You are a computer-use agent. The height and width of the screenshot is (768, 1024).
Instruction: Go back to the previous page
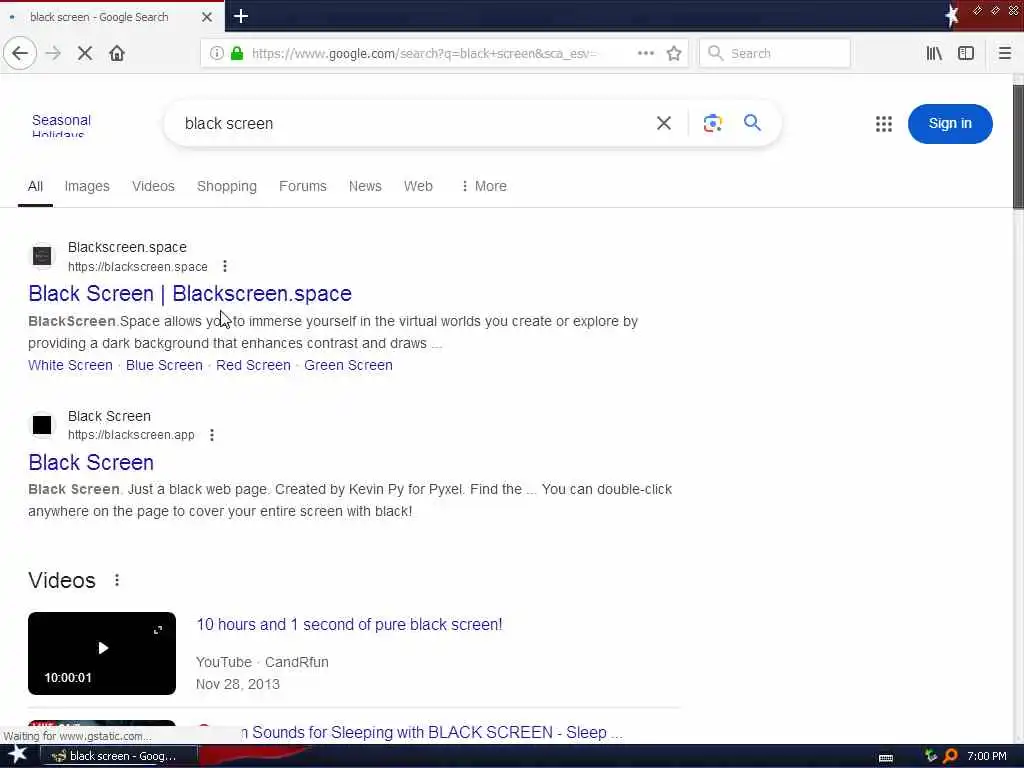click(20, 54)
